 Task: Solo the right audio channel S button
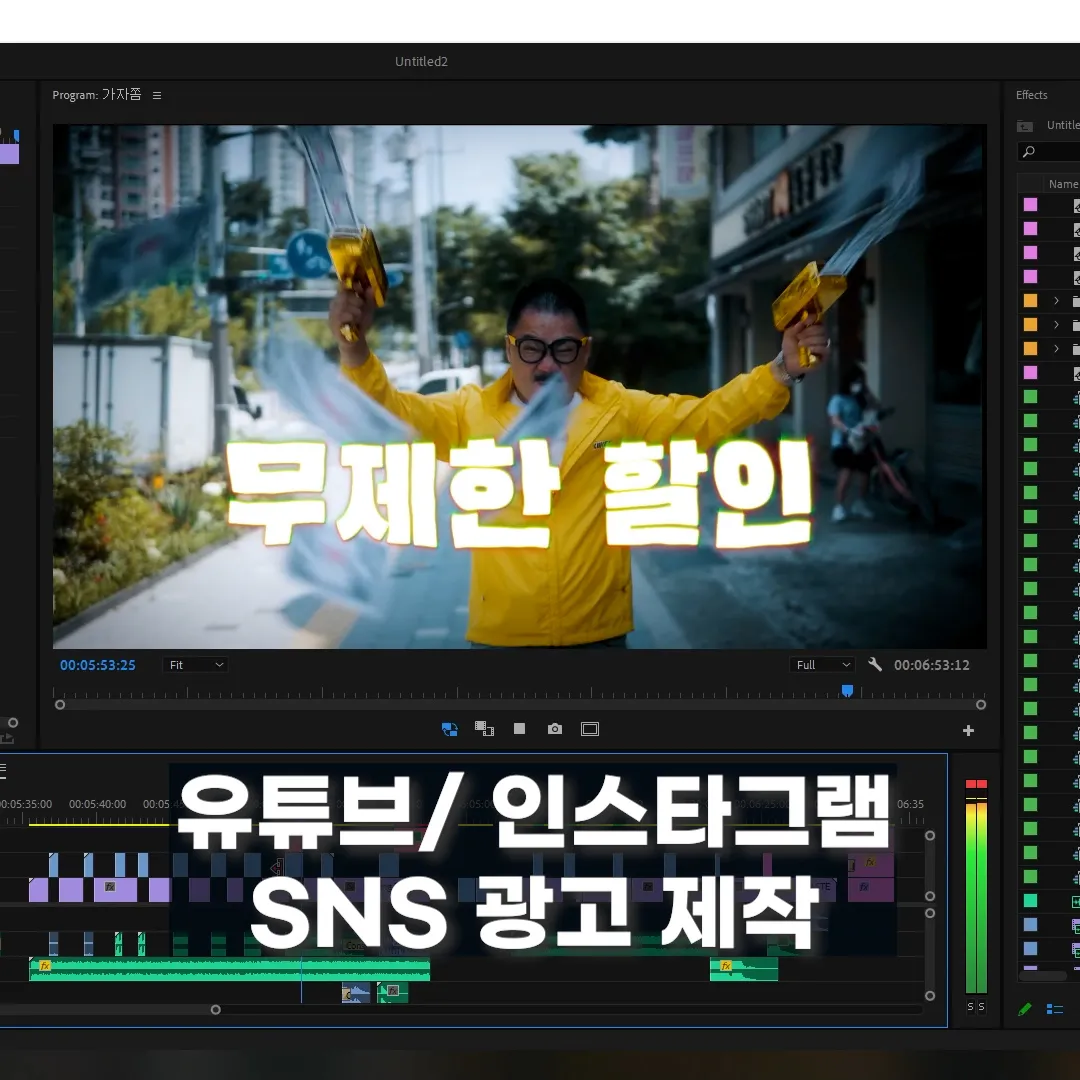[x=982, y=1006]
